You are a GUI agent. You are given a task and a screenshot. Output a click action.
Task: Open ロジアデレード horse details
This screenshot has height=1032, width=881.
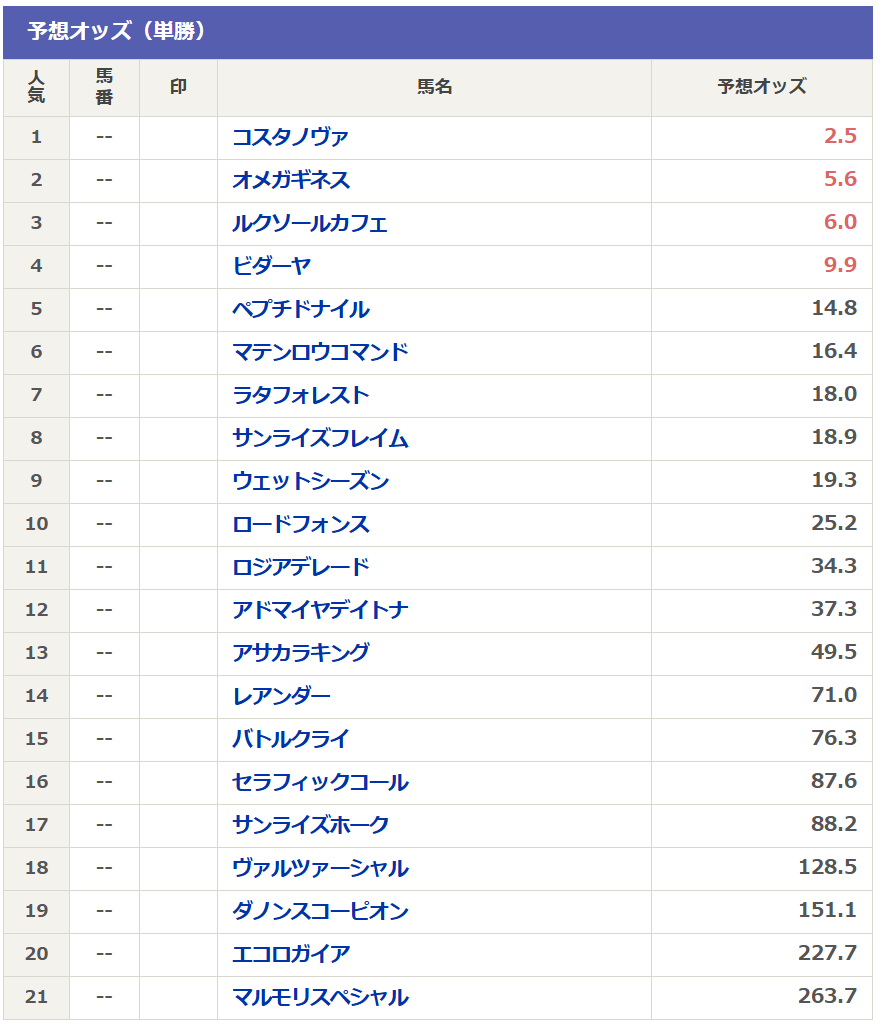[x=300, y=567]
